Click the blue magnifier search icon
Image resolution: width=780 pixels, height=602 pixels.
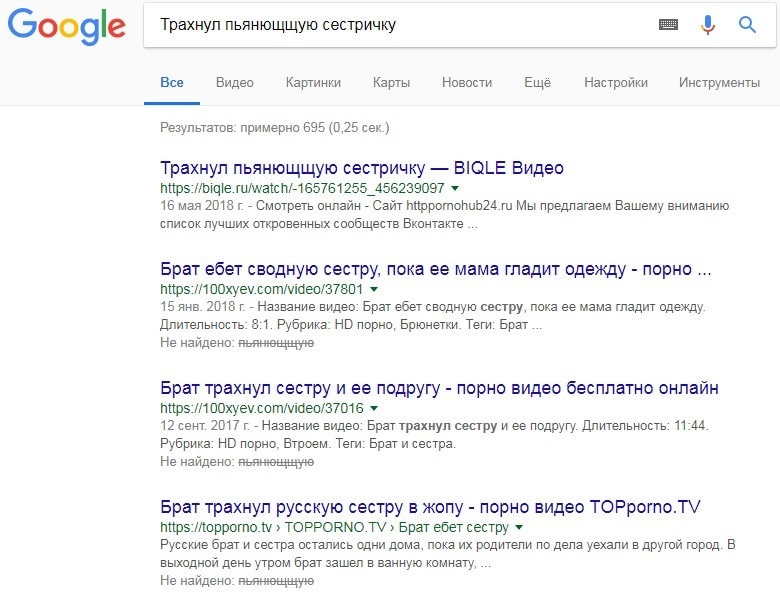pos(747,24)
